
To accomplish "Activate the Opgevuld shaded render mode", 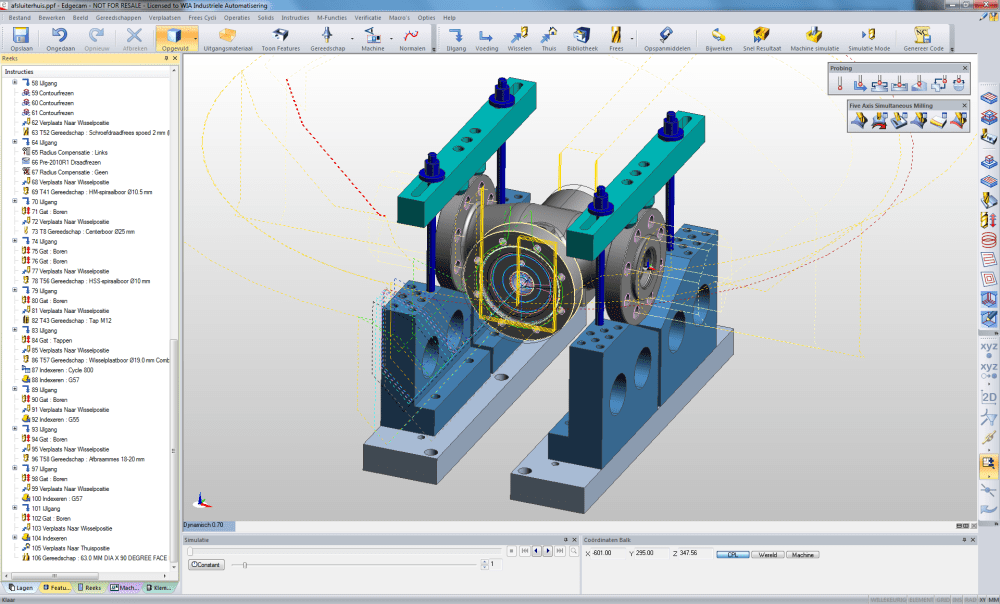I will point(173,39).
